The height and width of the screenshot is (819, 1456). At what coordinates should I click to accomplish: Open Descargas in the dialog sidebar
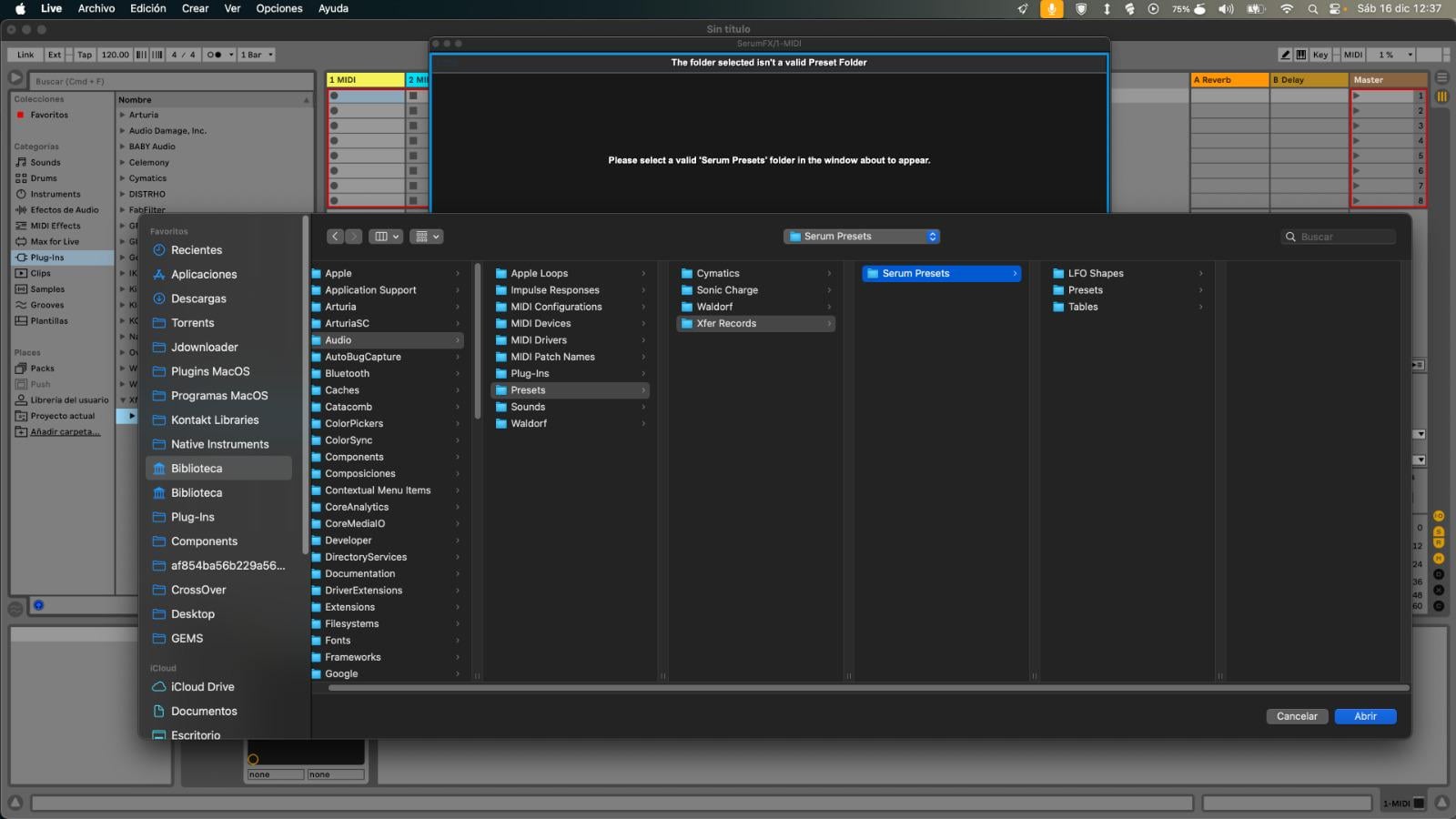(198, 298)
